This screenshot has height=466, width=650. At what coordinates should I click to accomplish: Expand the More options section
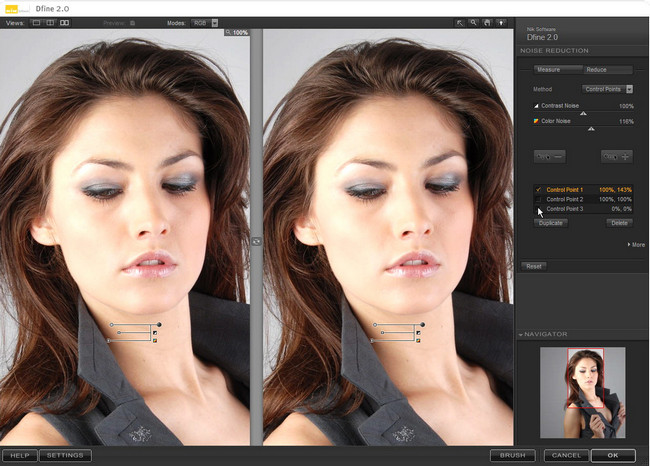pyautogui.click(x=635, y=244)
